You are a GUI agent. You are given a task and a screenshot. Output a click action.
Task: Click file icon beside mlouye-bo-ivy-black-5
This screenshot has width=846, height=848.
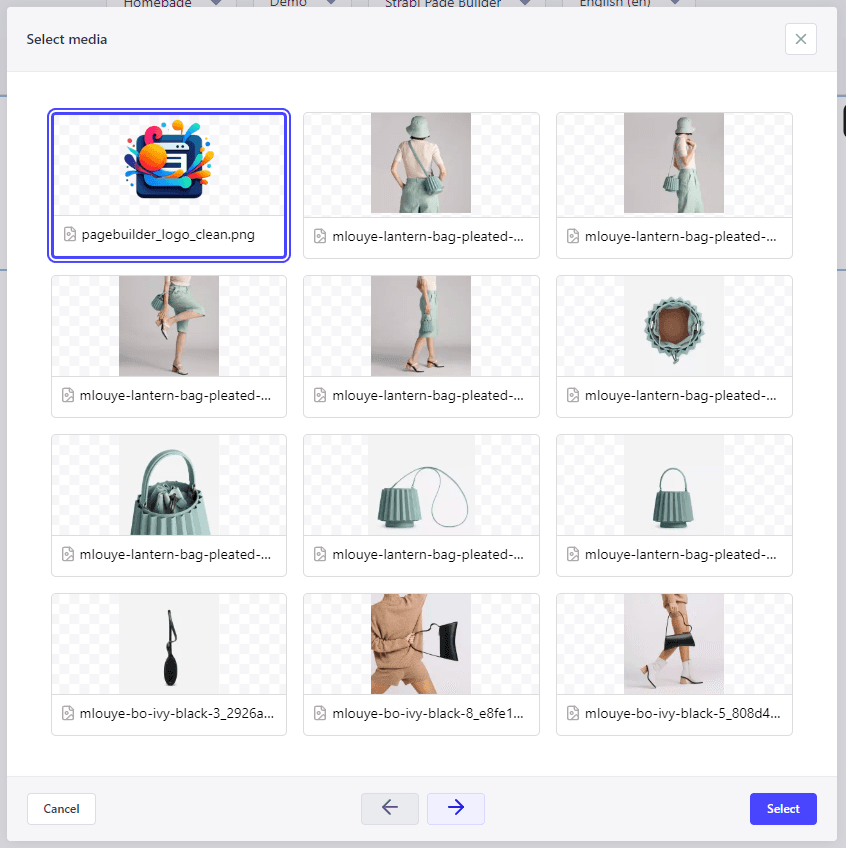573,713
